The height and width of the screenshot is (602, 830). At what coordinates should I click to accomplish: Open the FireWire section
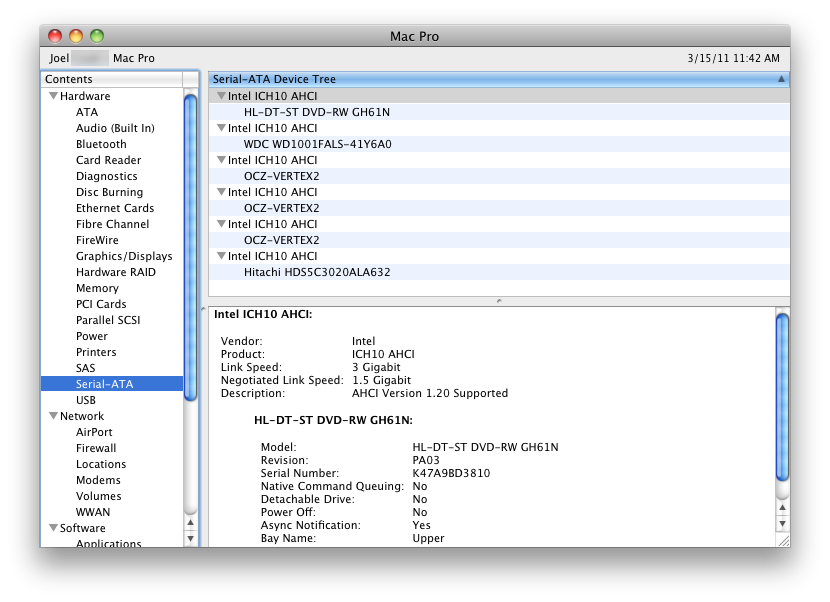click(97, 240)
